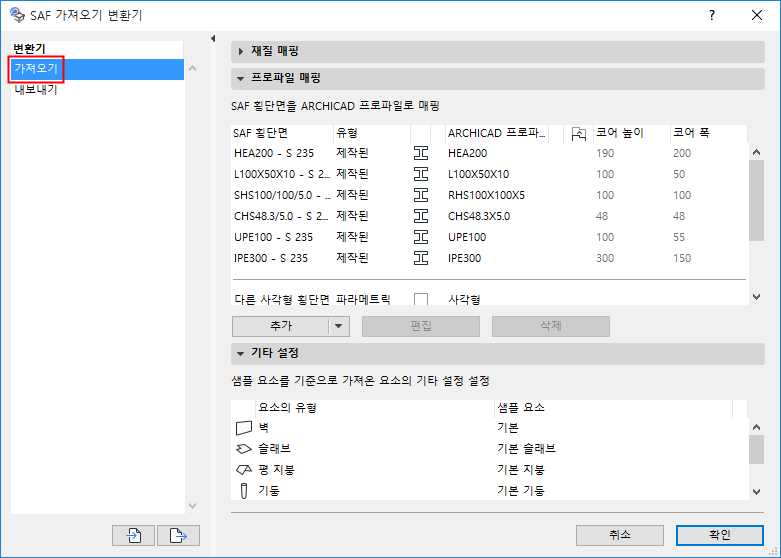Click the profile icon in SHS100/100/5.0 row

point(421,195)
